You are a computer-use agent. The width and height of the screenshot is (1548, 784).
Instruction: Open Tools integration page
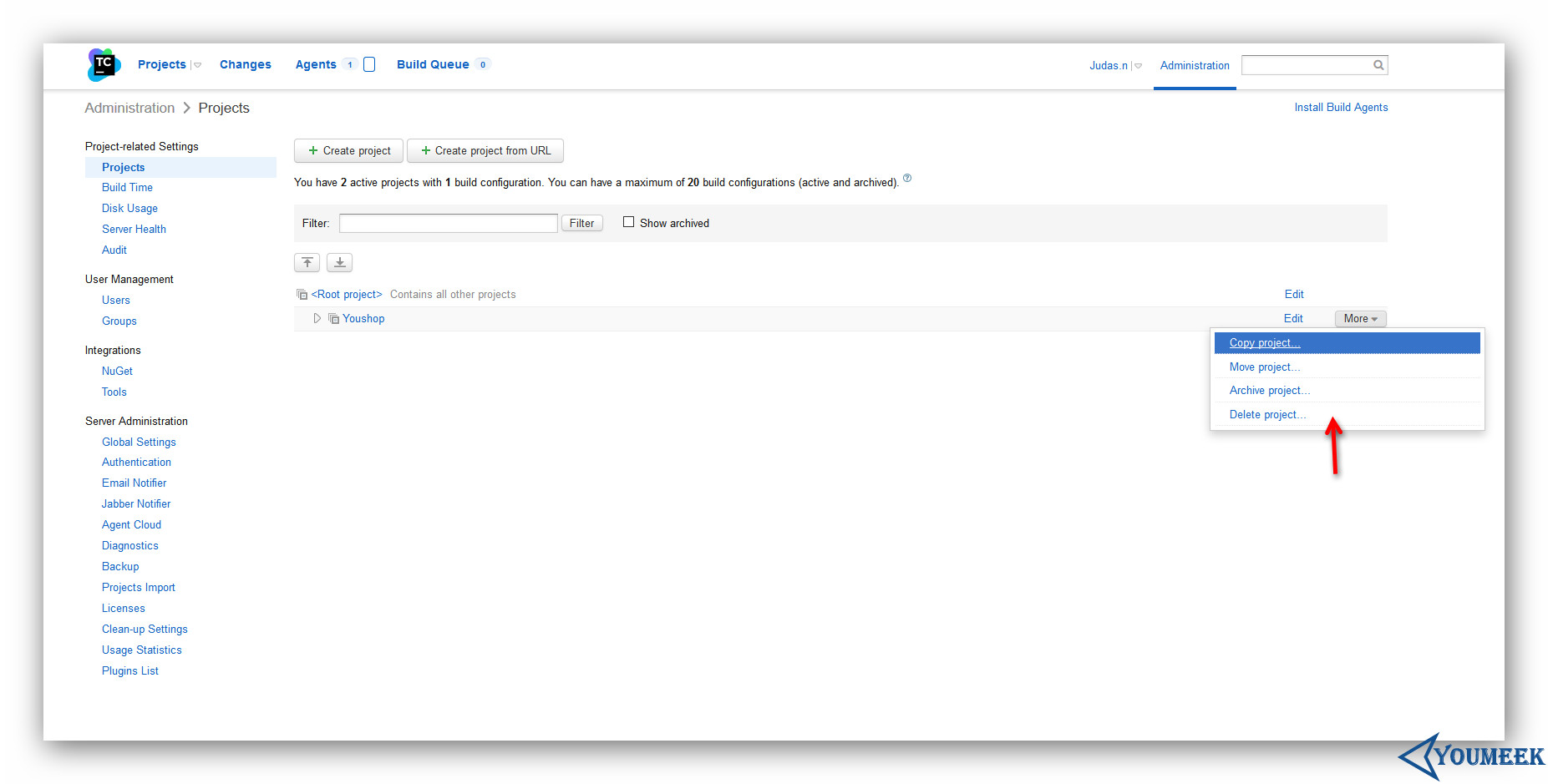click(114, 392)
